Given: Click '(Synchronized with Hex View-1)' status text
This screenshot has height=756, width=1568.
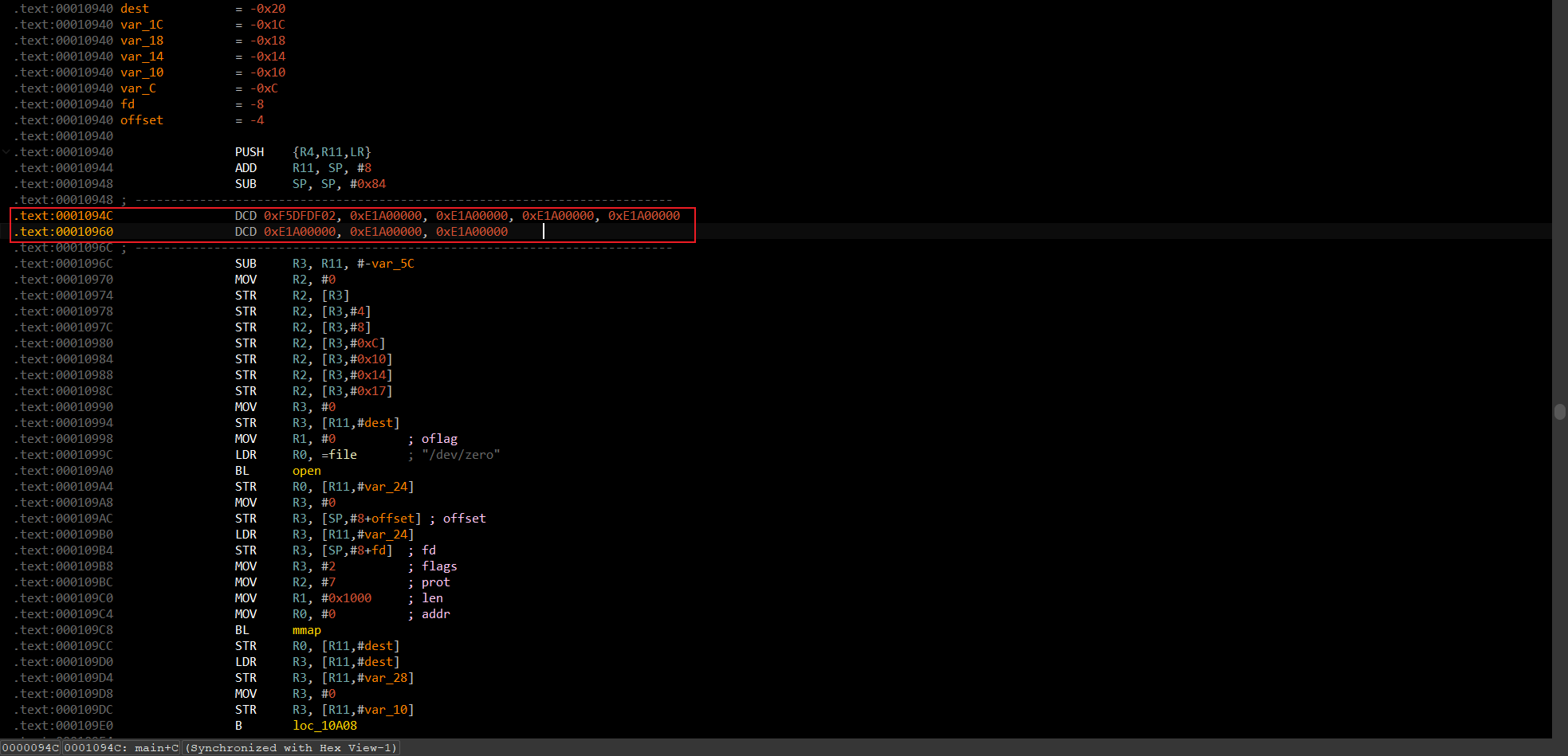Looking at the screenshot, I should tap(291, 748).
